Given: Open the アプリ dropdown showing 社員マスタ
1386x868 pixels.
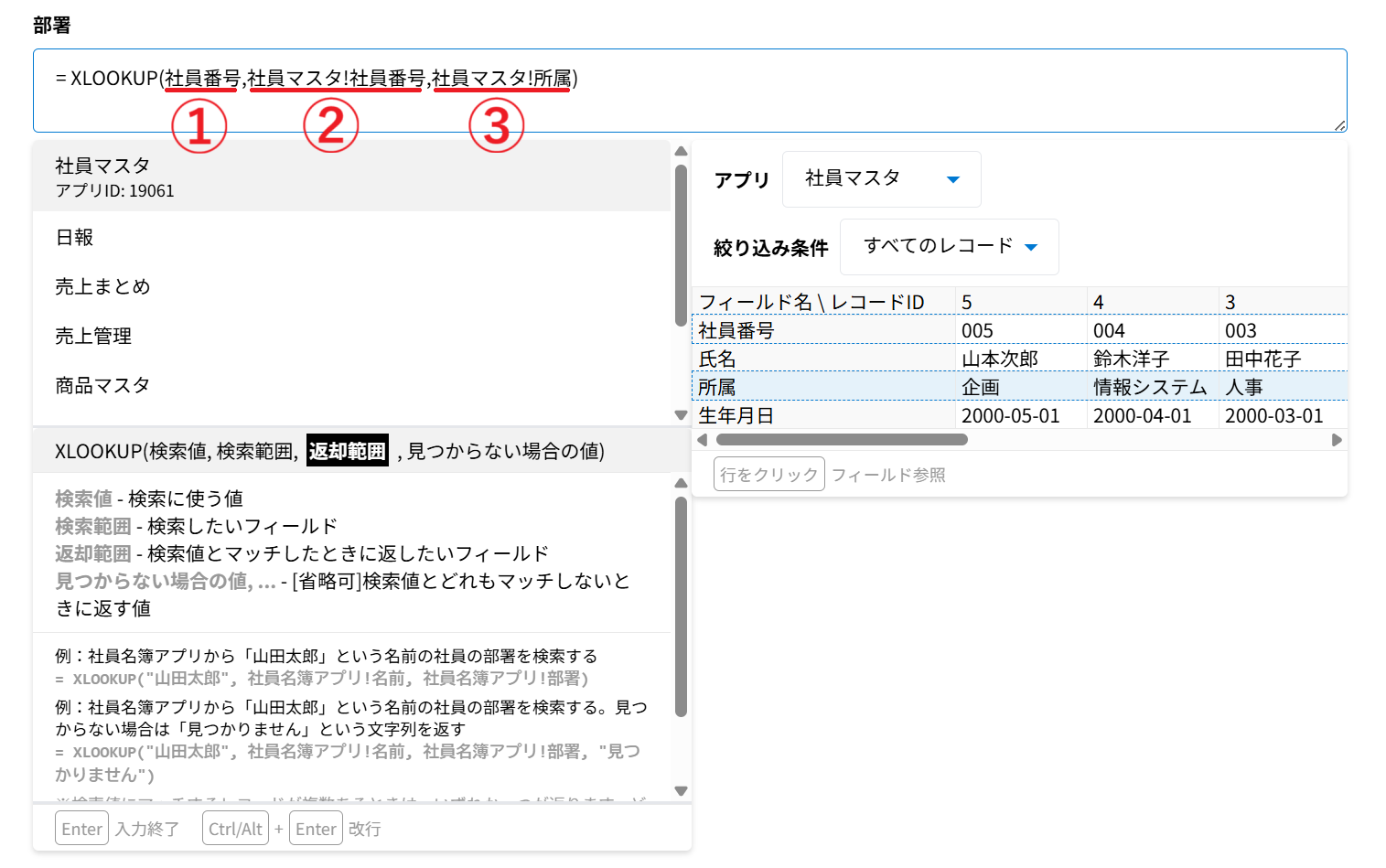Looking at the screenshot, I should (x=881, y=179).
